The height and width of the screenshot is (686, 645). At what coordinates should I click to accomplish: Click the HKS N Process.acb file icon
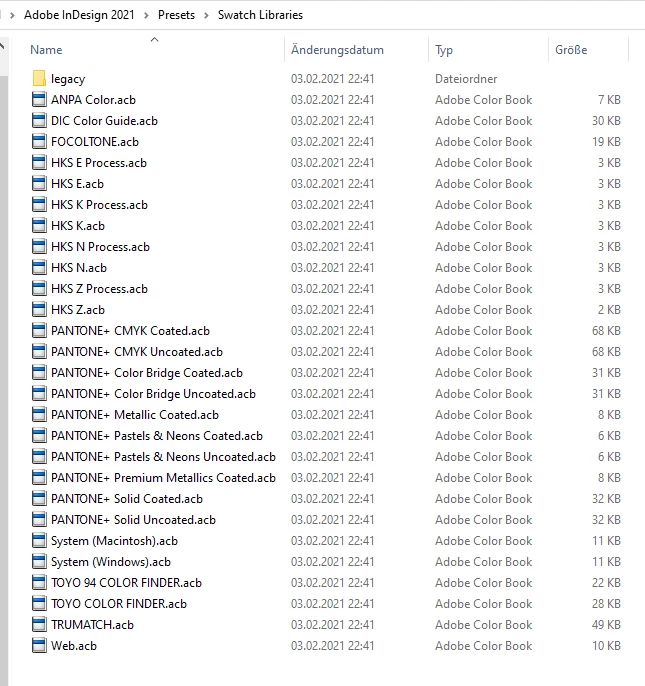point(39,247)
